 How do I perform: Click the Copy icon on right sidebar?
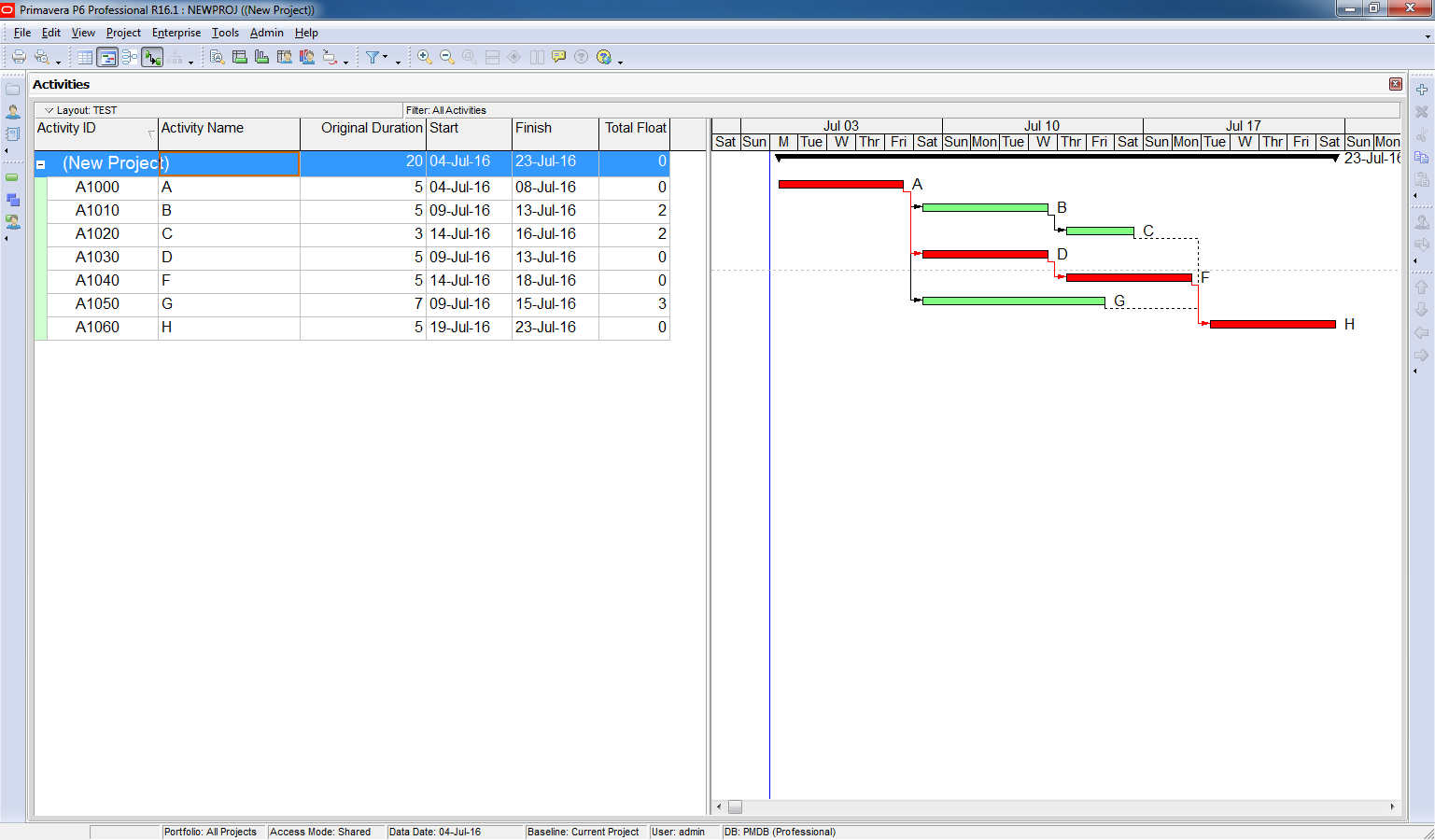[x=1421, y=158]
